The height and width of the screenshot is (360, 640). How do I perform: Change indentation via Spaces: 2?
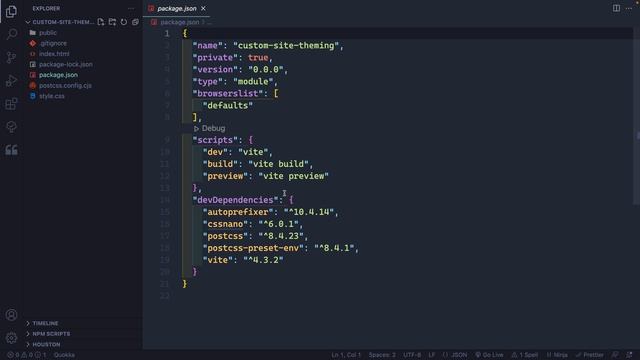pyautogui.click(x=382, y=355)
